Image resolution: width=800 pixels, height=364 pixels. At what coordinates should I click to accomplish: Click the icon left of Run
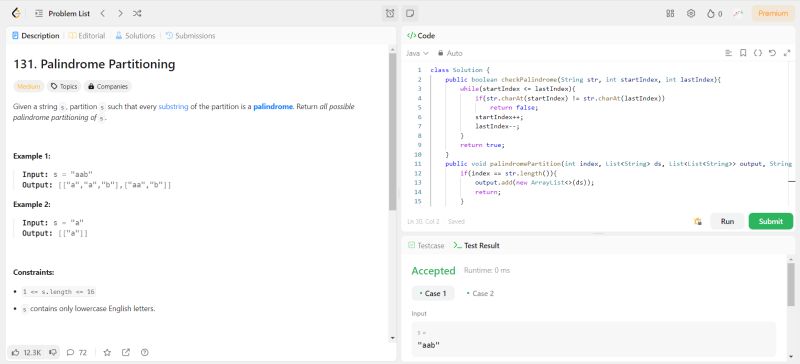(x=698, y=222)
